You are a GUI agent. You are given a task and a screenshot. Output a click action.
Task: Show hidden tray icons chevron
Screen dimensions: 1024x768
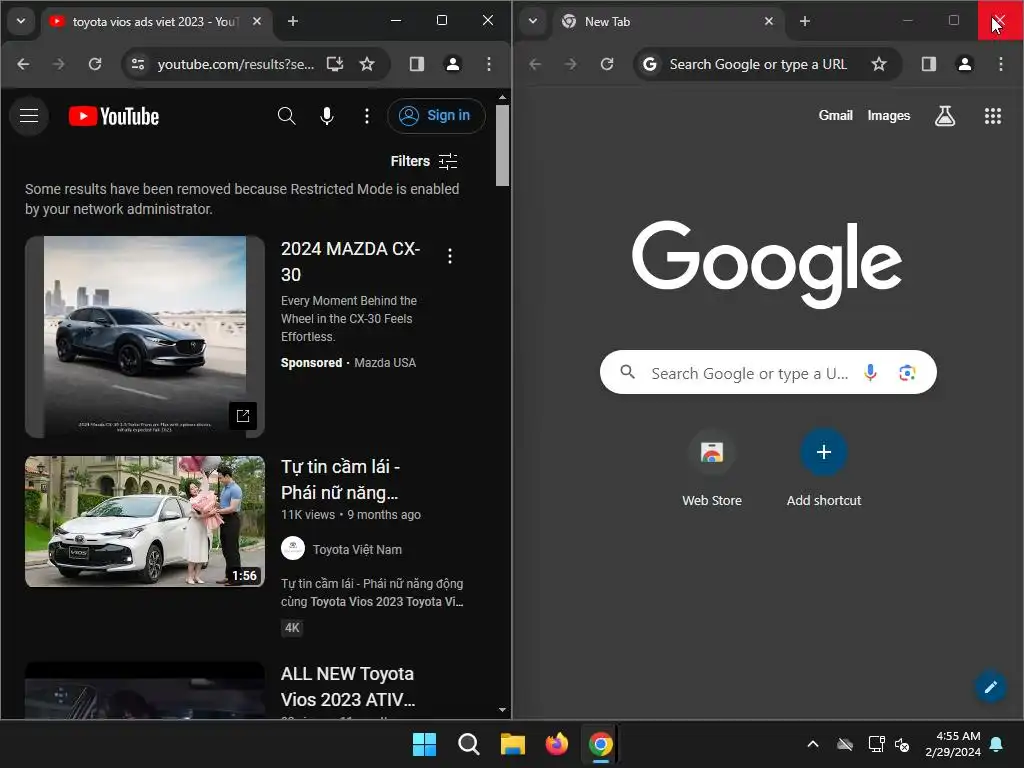(813, 744)
